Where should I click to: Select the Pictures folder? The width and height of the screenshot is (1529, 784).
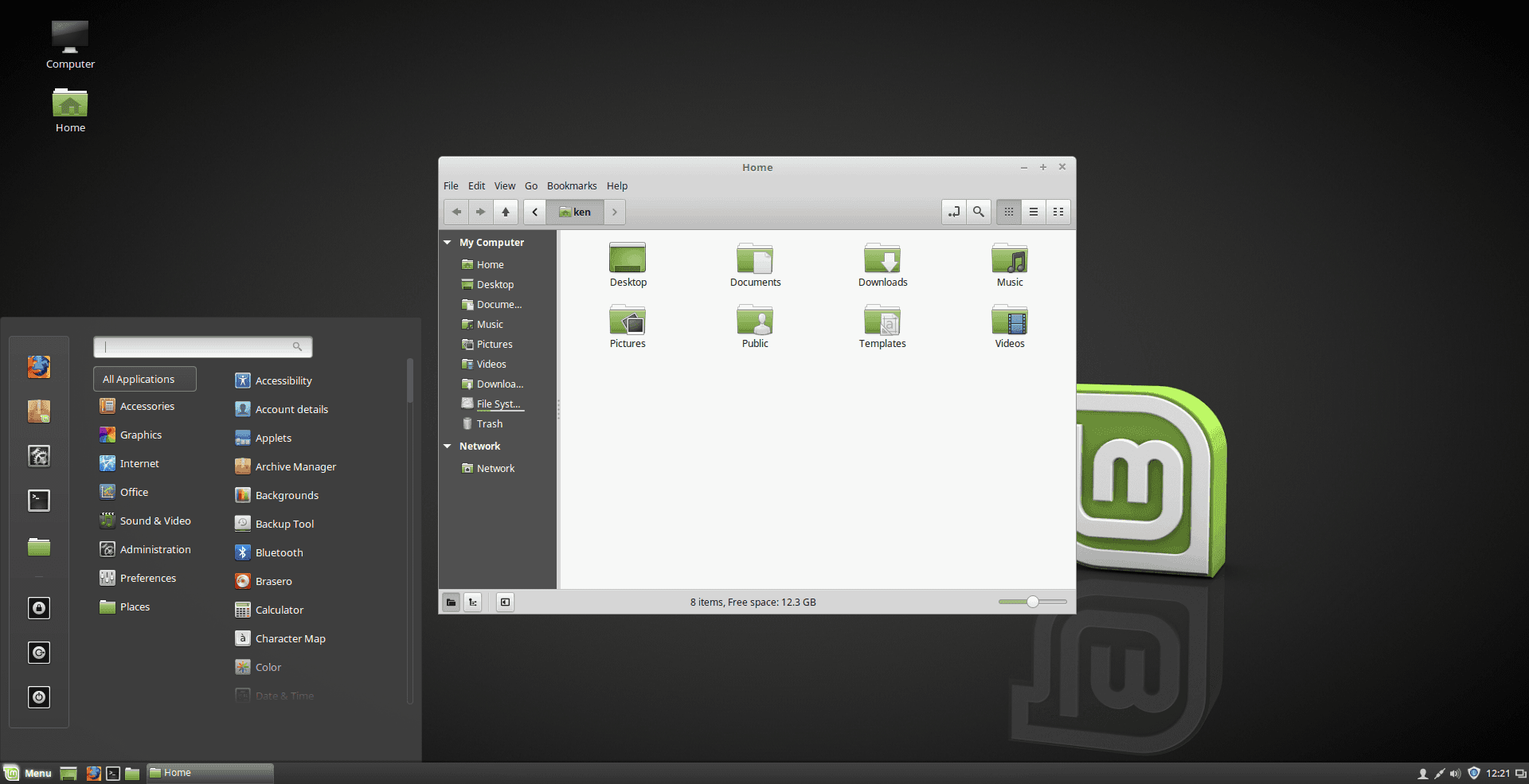[628, 326]
